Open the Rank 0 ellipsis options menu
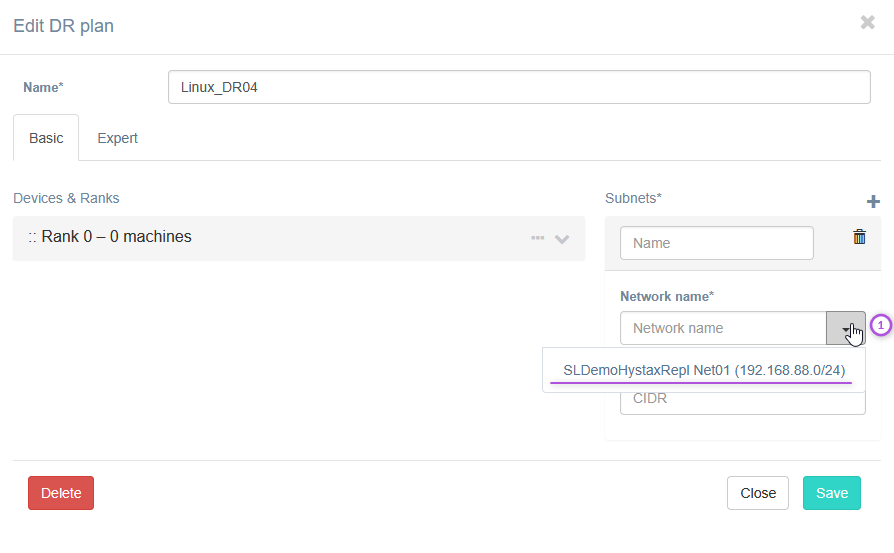The height and width of the screenshot is (553, 894). [x=537, y=238]
